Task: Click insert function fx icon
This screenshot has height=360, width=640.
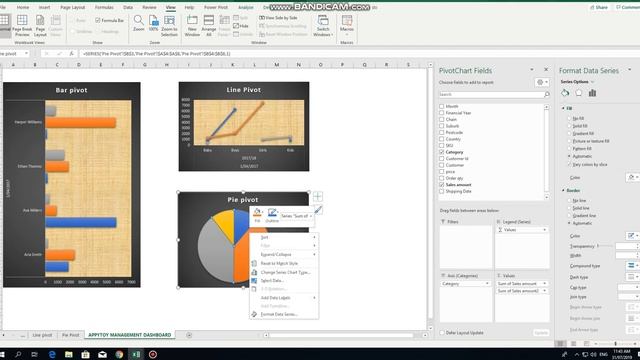Action: tap(71, 53)
